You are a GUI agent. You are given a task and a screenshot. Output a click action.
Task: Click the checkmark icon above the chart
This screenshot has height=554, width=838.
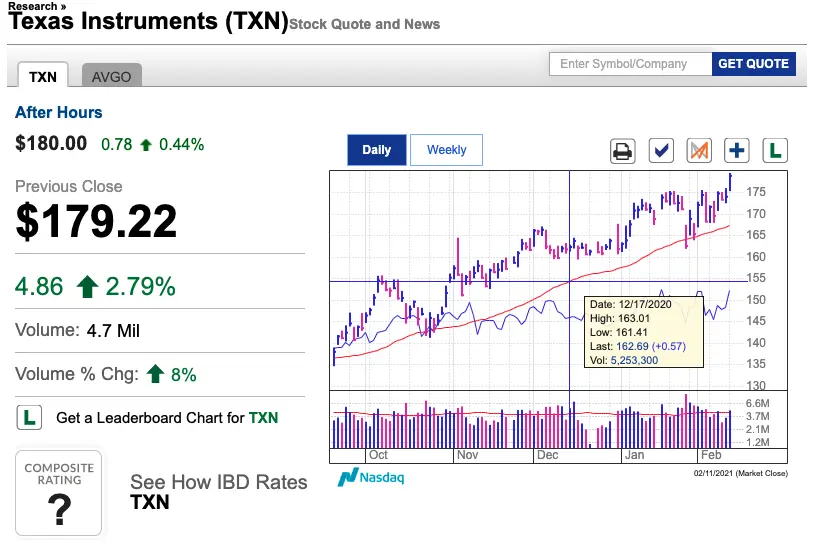click(x=661, y=151)
